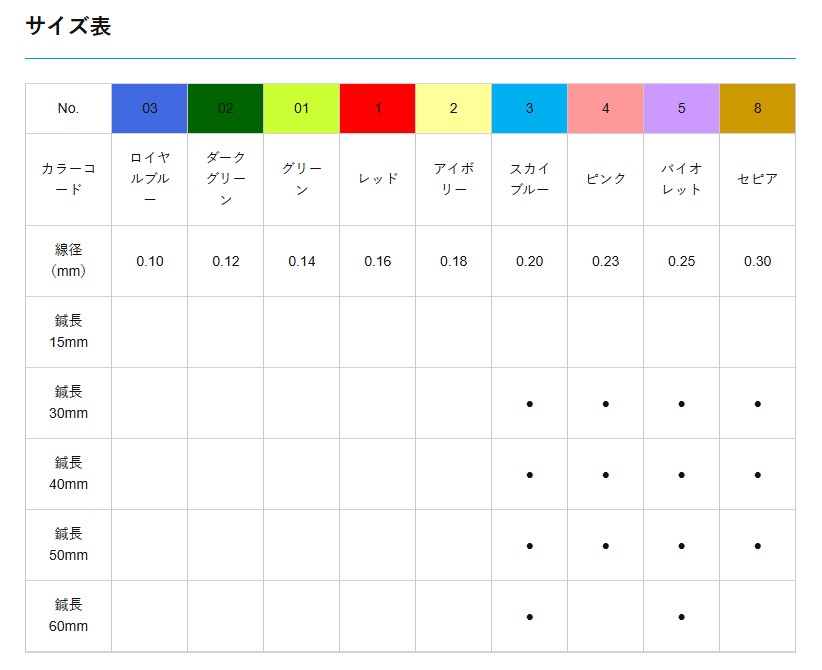
Task: Select the violet No. 5 swatch
Action: (681, 108)
